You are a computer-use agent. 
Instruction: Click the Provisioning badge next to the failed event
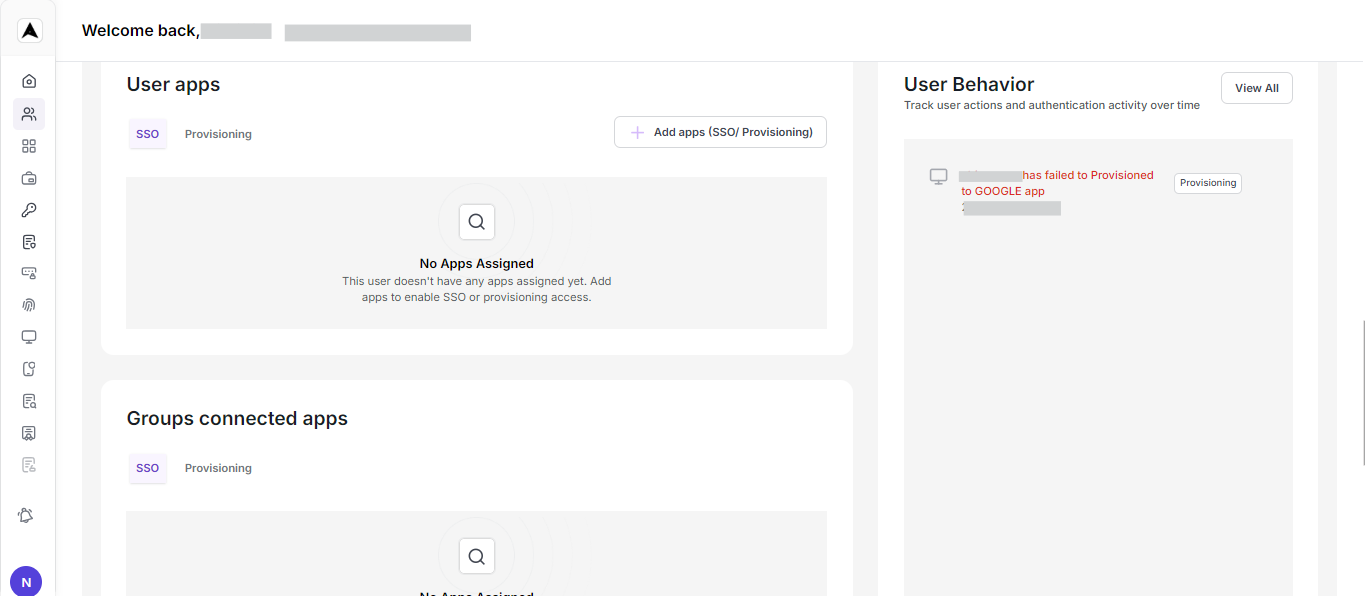pos(1207,182)
